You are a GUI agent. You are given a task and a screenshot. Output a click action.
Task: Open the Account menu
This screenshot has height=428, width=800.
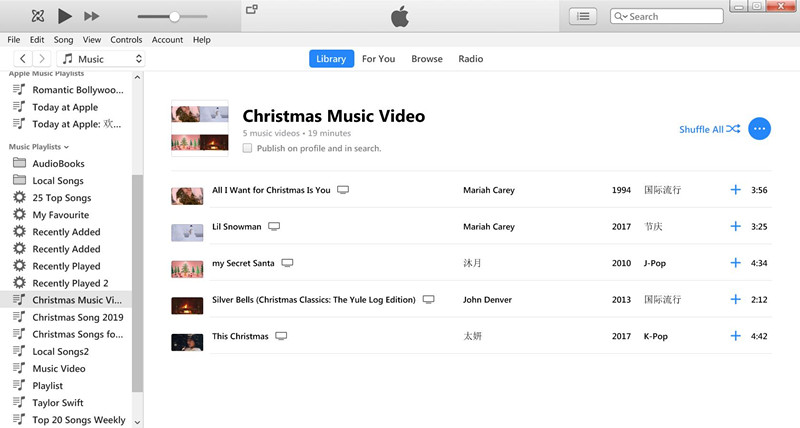click(167, 40)
